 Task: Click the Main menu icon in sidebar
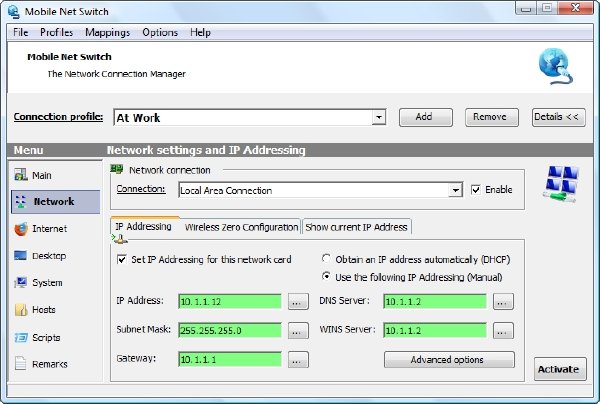(21, 175)
